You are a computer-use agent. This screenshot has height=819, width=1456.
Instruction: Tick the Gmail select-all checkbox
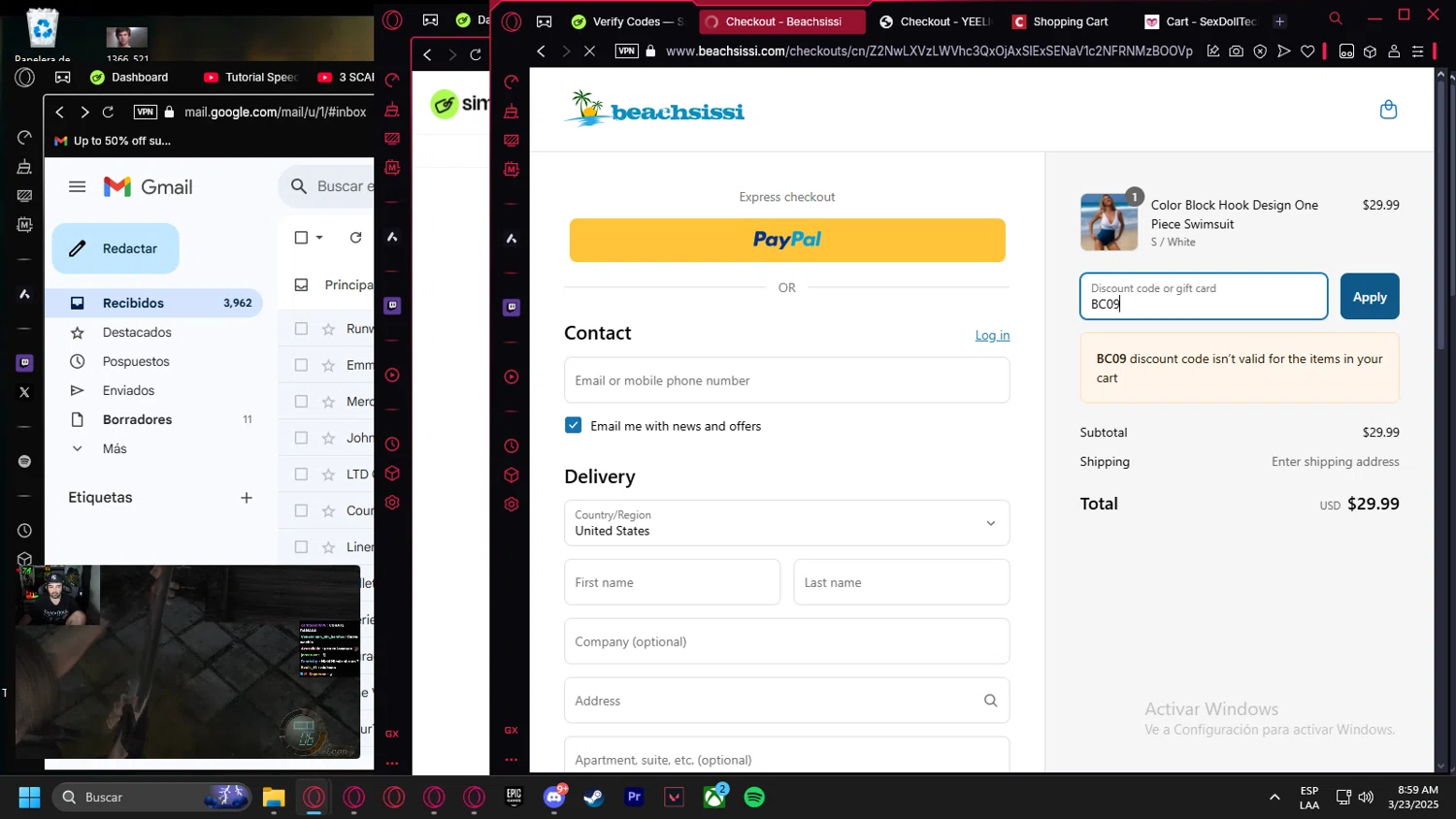[x=301, y=238]
